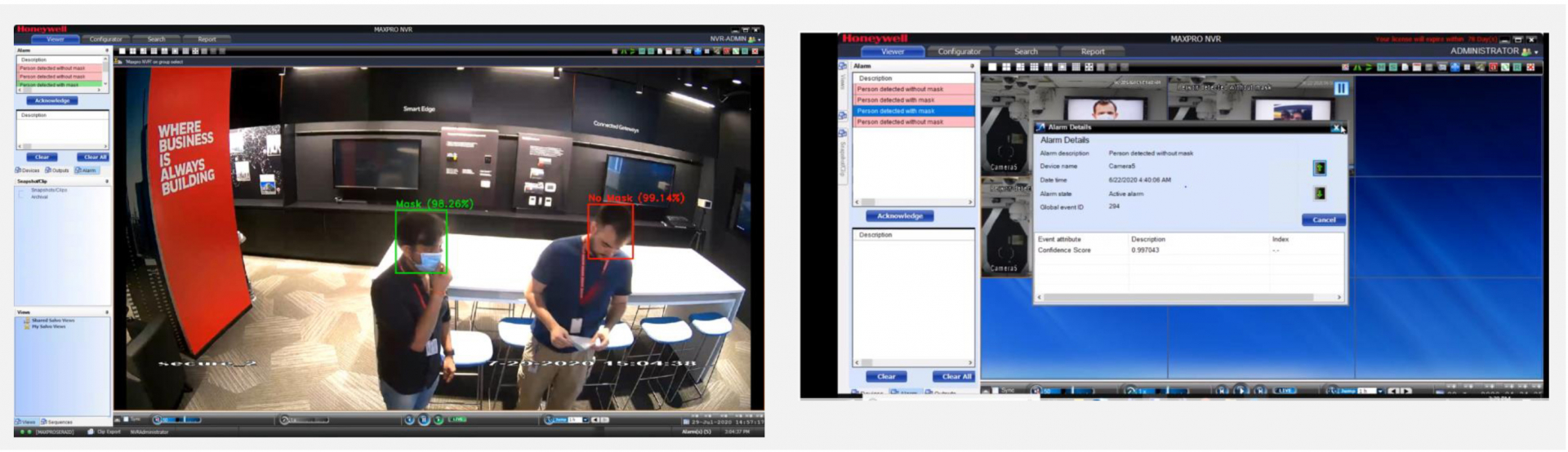
Task: Click the Clear button in the left window
Action: (42, 157)
